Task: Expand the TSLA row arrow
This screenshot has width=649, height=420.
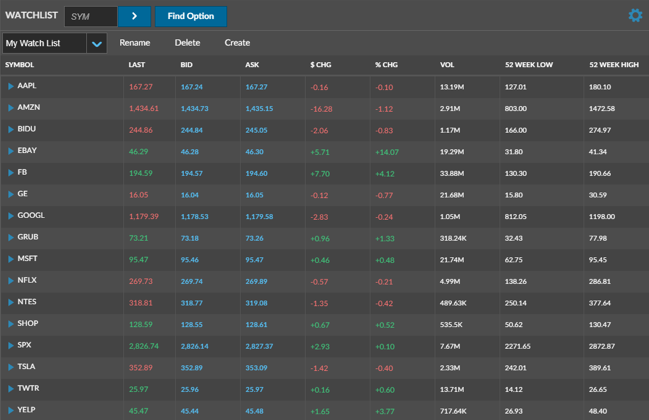Action: tap(11, 367)
